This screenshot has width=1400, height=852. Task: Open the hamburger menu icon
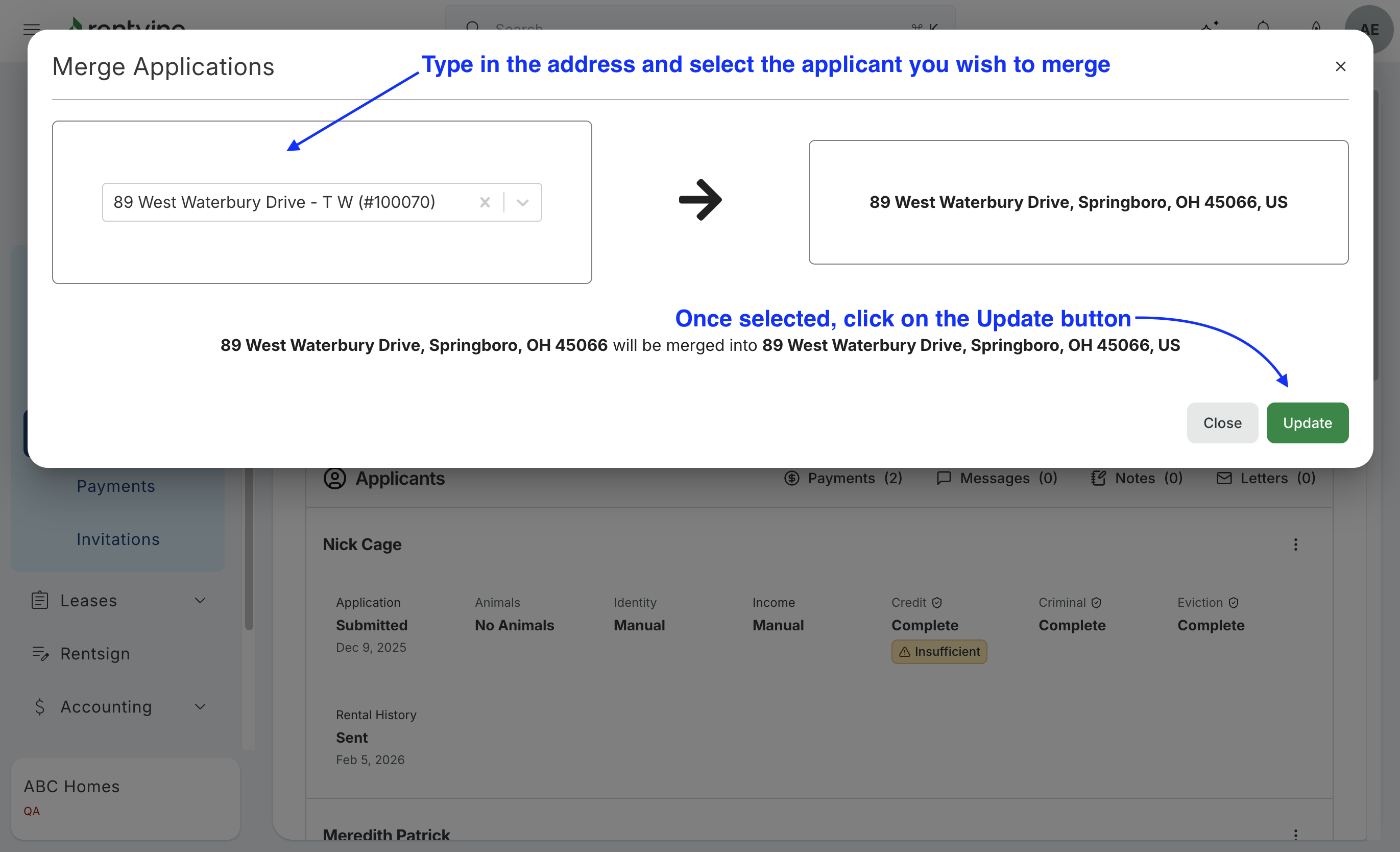32,29
